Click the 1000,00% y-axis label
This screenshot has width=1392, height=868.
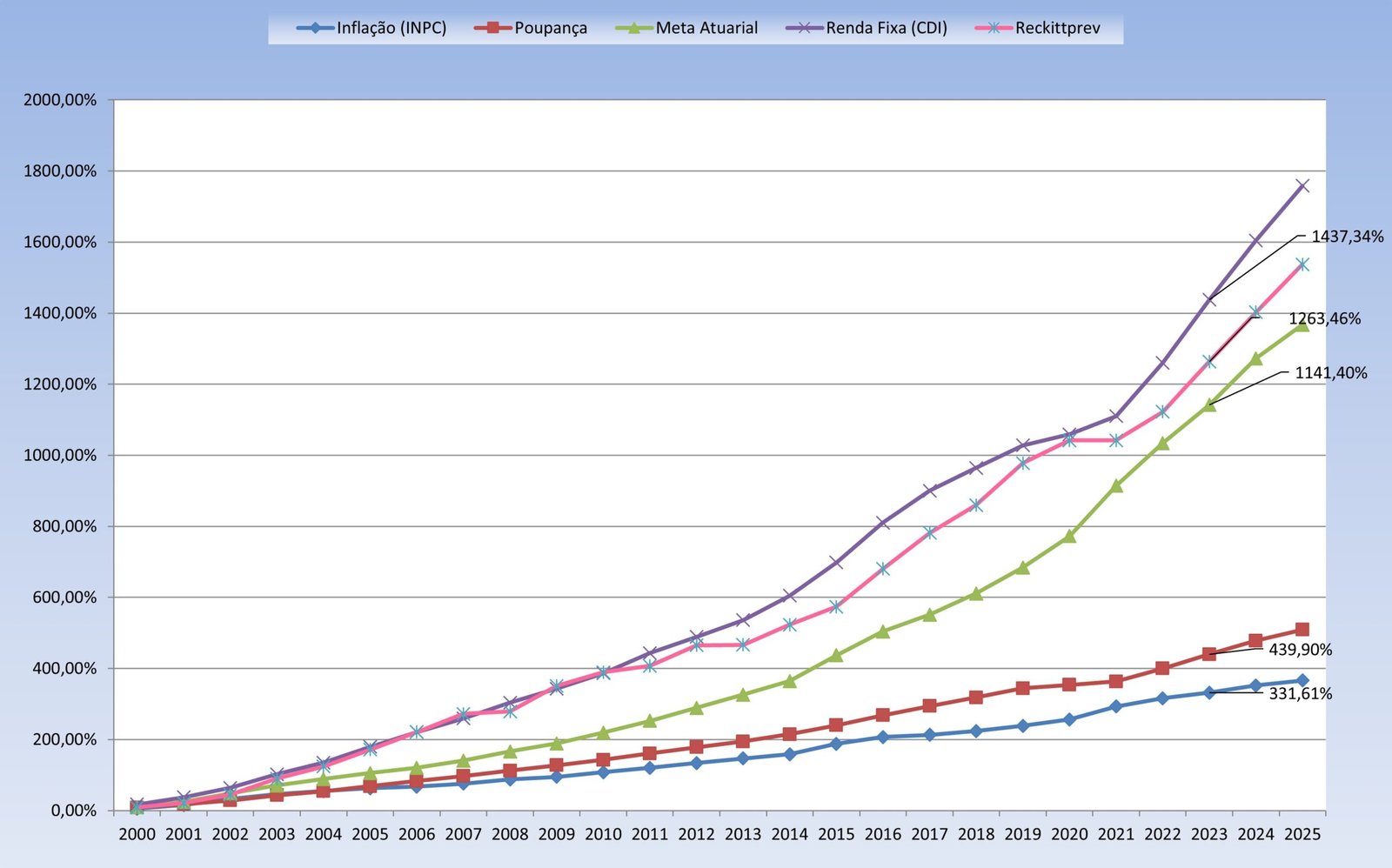coord(60,455)
